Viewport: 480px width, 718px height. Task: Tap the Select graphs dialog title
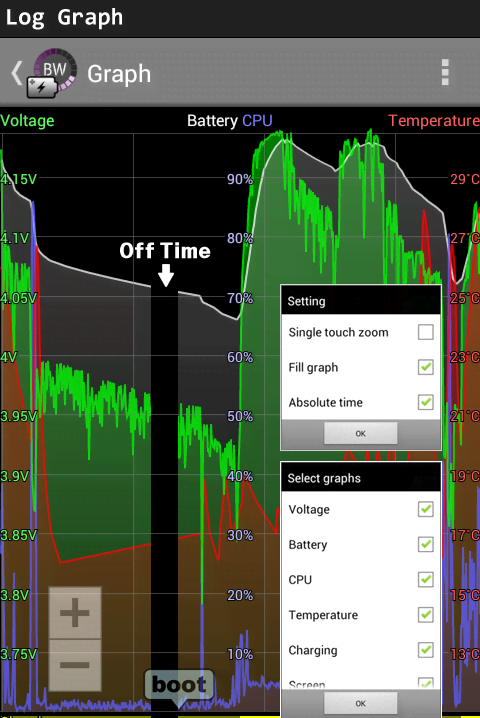pos(324,478)
